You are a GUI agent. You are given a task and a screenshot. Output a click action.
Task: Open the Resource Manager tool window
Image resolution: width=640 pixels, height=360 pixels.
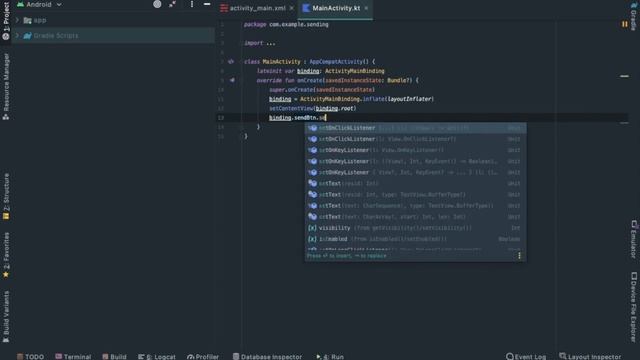click(x=6, y=87)
